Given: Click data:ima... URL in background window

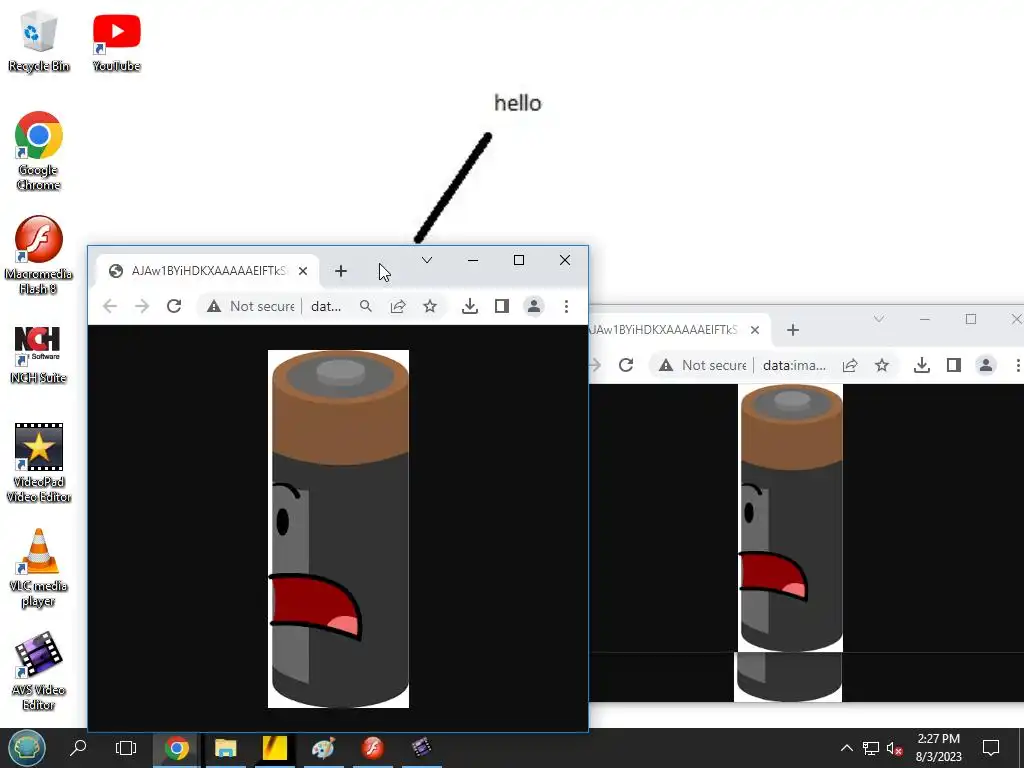Looking at the screenshot, I should pyautogui.click(x=794, y=365).
